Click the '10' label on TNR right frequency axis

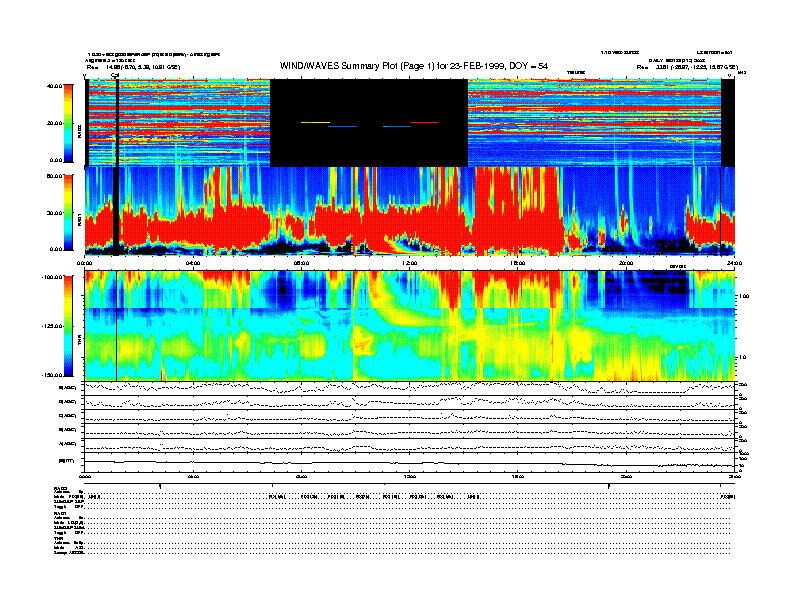pyautogui.click(x=742, y=357)
